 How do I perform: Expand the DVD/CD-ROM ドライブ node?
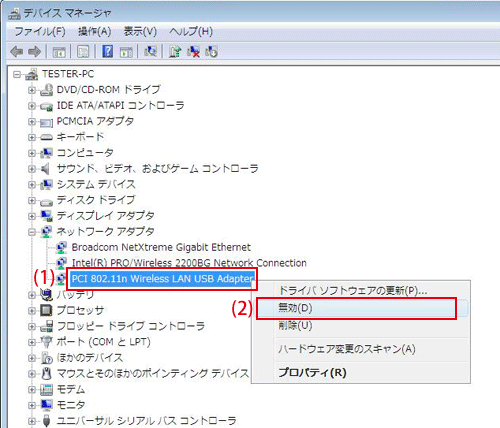coord(32,90)
